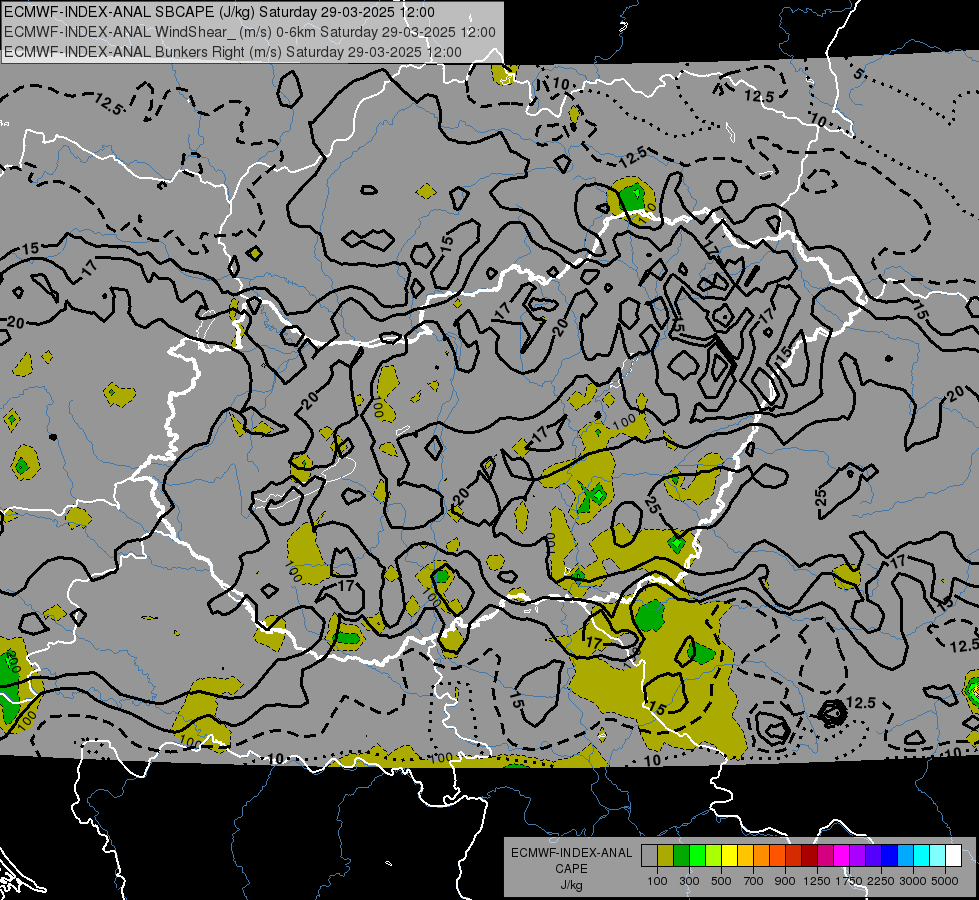This screenshot has height=900, width=979.
Task: Click the dark green swatch in the CAPE legend
Action: coord(681,856)
